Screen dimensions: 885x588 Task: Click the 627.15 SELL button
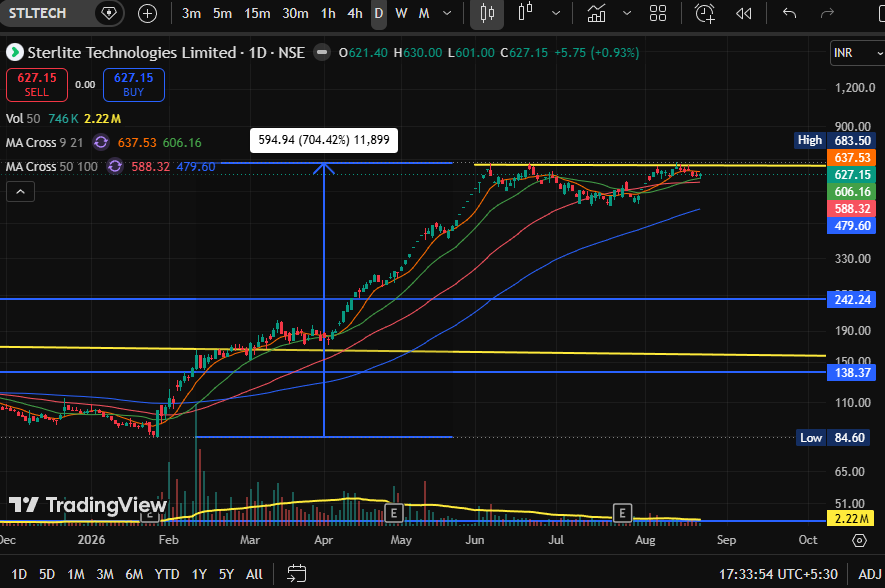coord(37,85)
